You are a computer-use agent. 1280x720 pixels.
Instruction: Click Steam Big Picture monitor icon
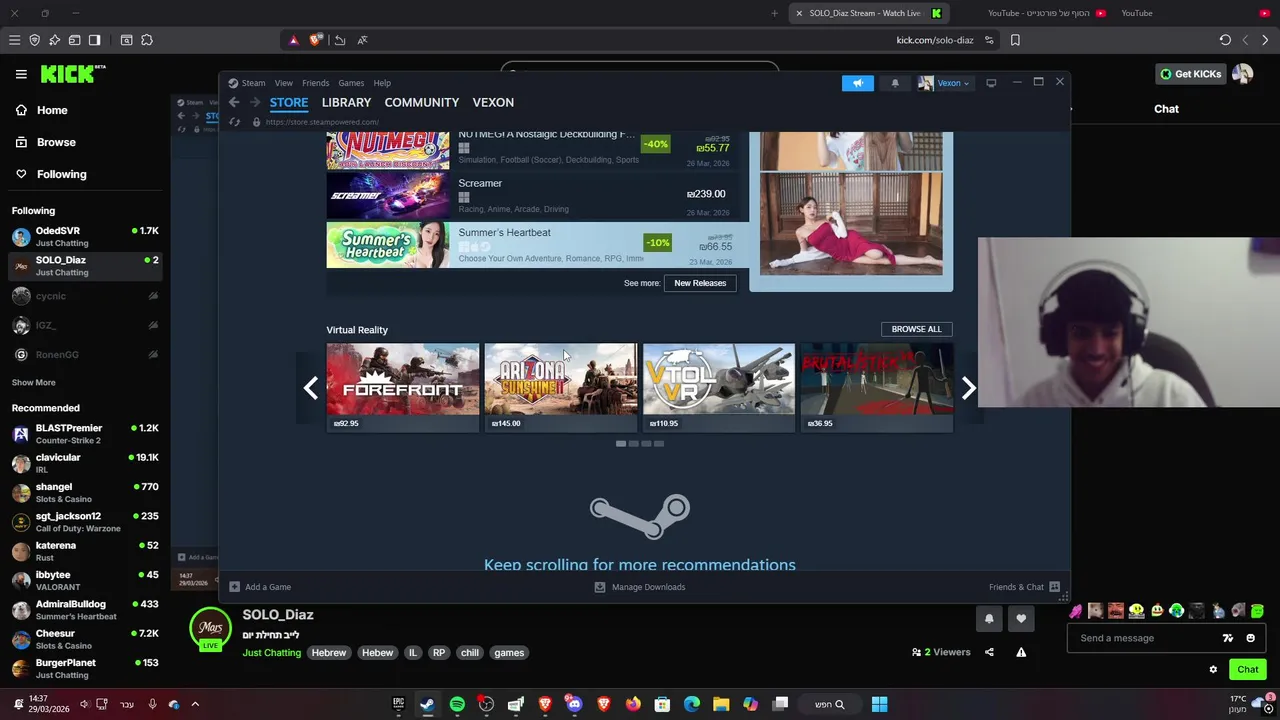[991, 83]
